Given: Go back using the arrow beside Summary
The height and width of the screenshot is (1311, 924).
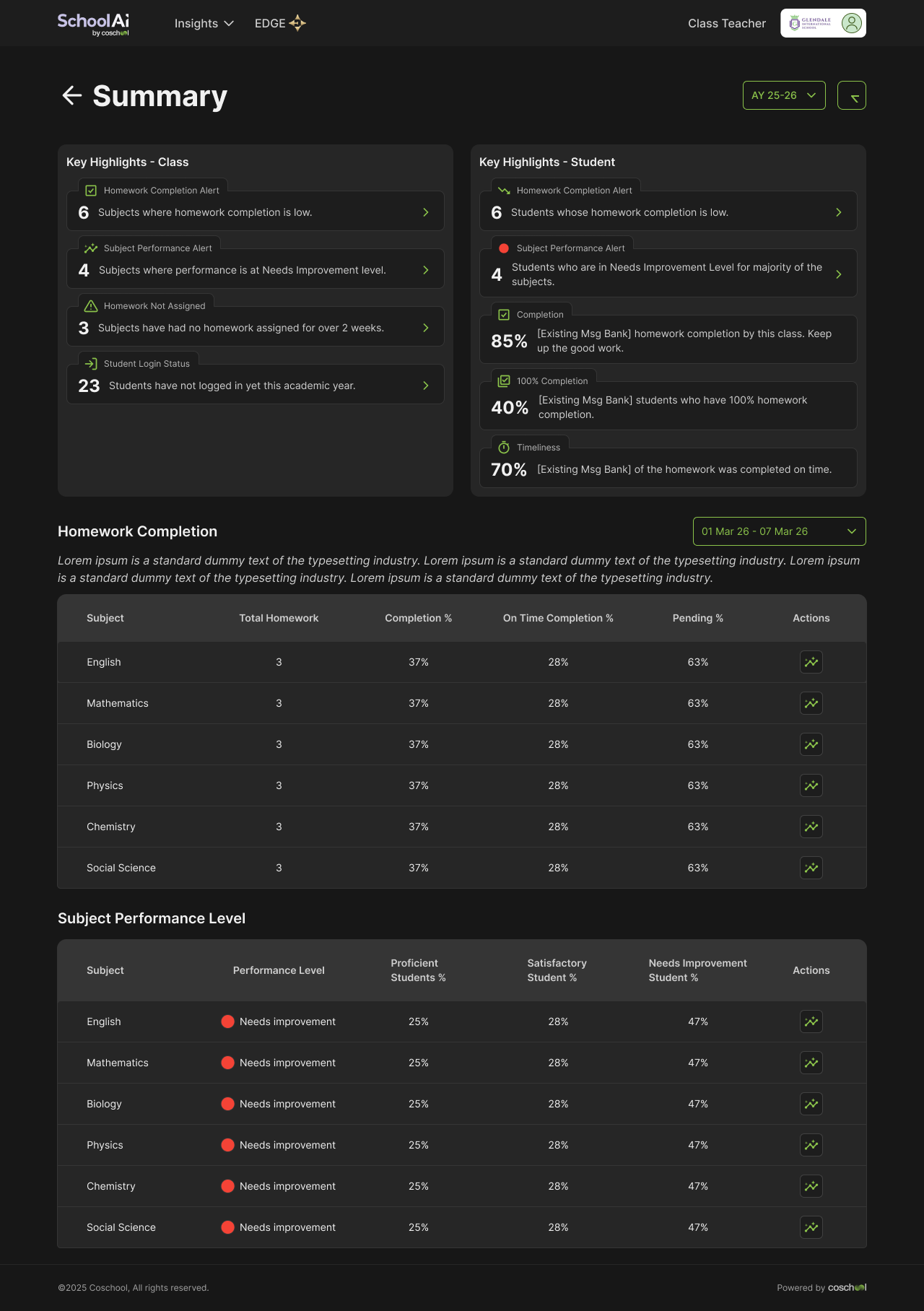Looking at the screenshot, I should [71, 95].
